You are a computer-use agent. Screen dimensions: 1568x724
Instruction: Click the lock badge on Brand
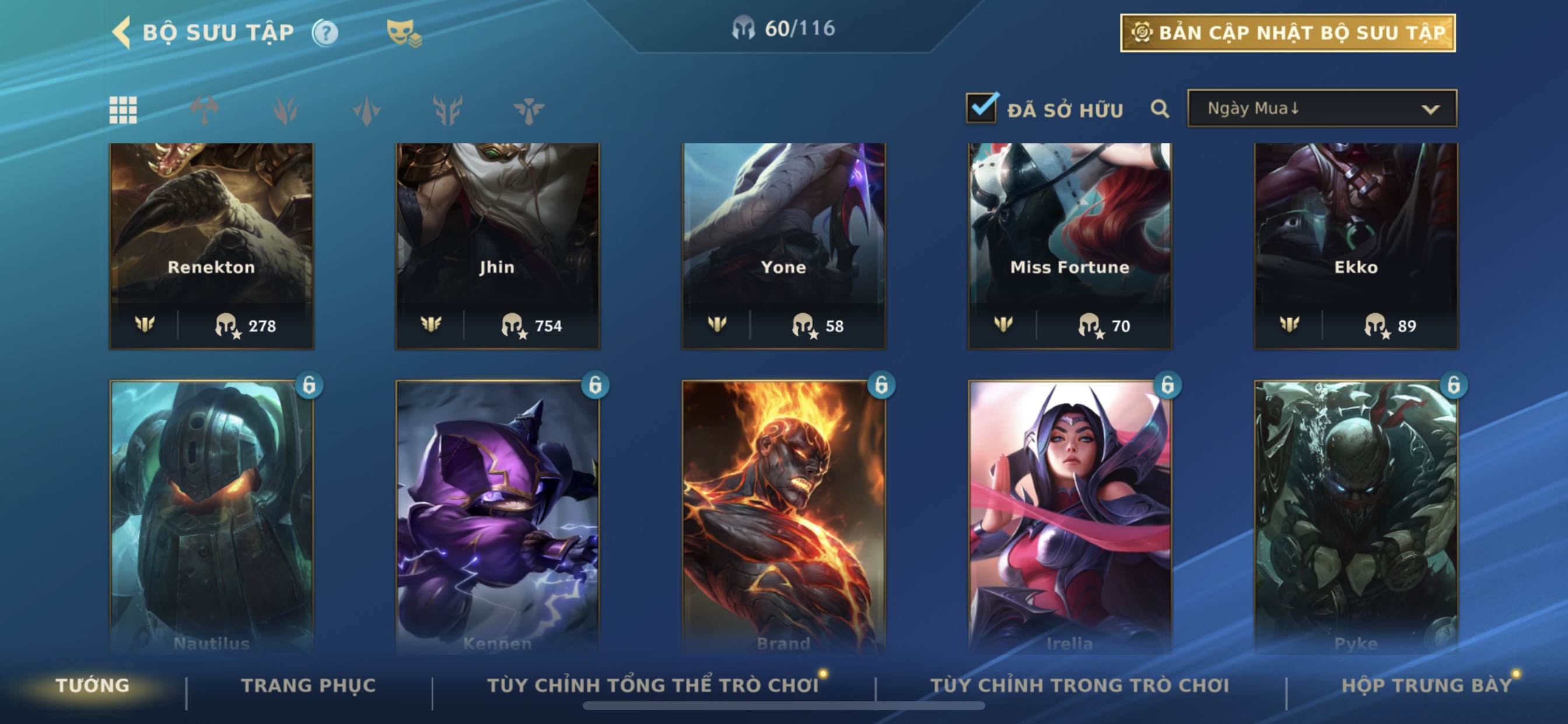(x=881, y=385)
